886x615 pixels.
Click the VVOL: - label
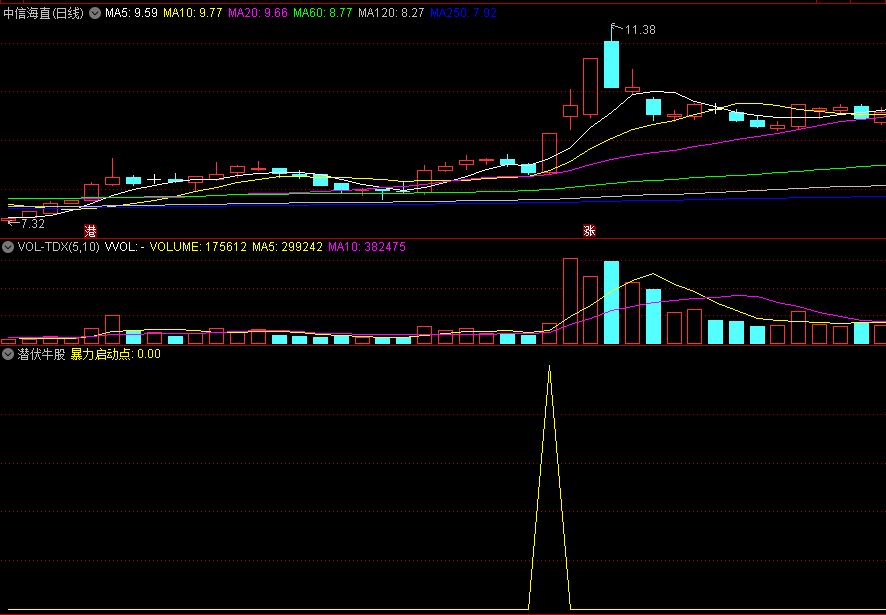point(125,246)
